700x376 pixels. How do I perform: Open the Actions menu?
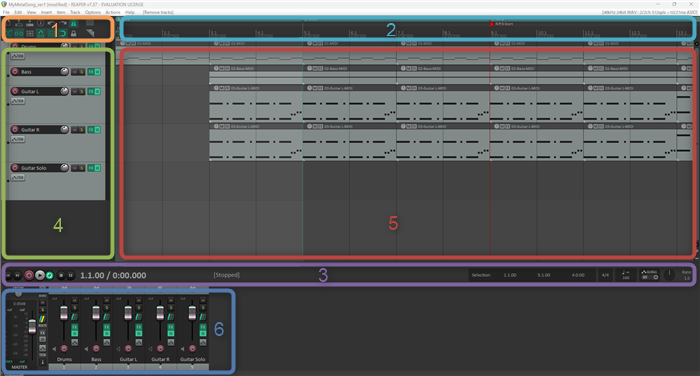pyautogui.click(x=112, y=12)
